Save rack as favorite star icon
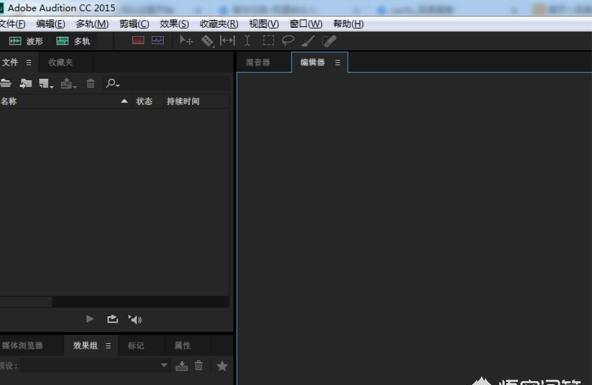Viewport: 592px width, 385px height. coord(222,366)
